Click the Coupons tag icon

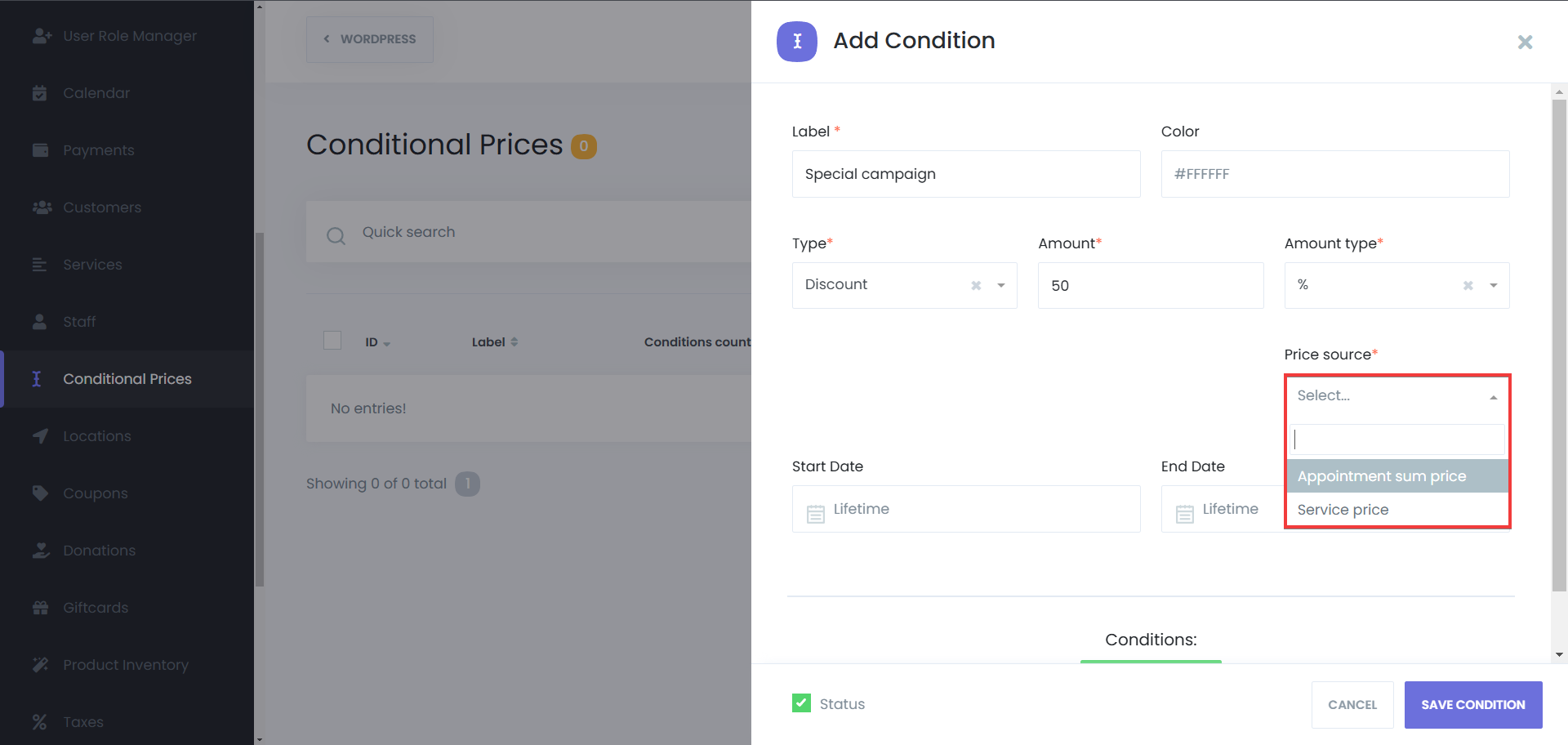(40, 493)
